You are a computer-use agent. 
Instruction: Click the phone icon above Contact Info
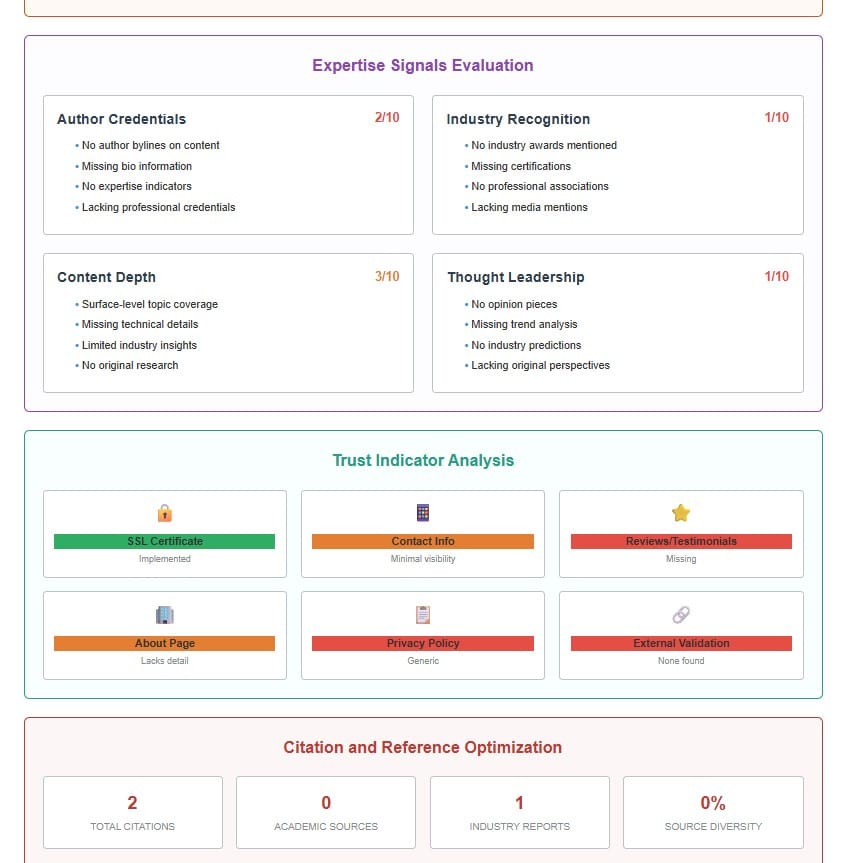423,513
